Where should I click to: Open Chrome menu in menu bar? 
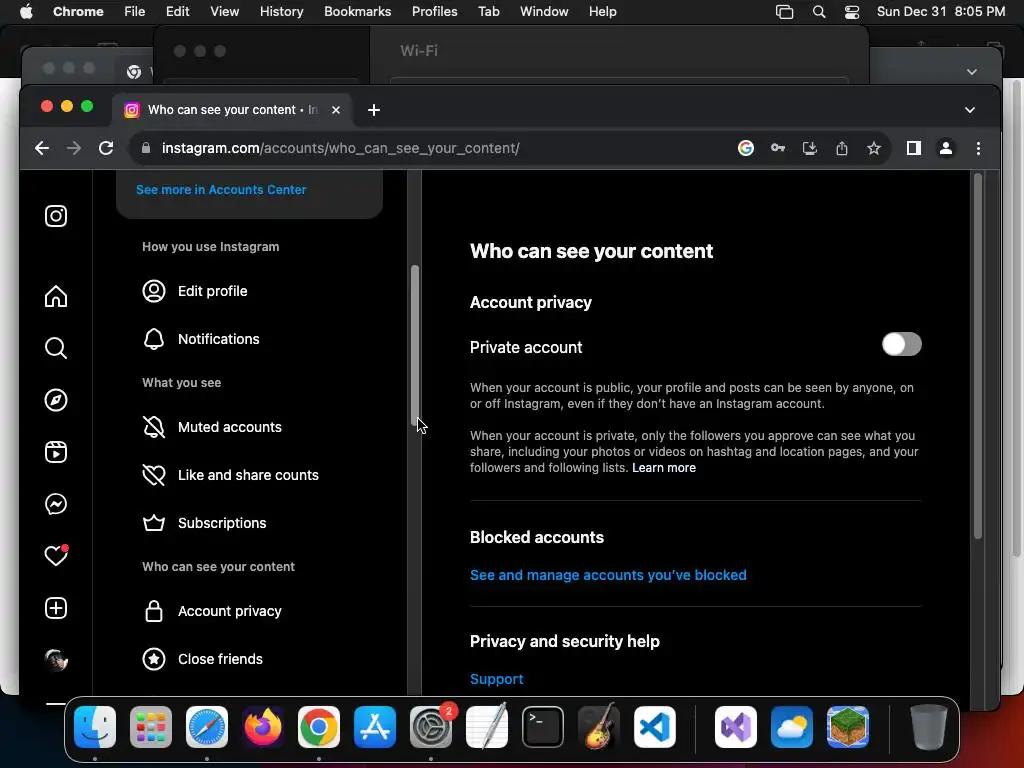78,11
